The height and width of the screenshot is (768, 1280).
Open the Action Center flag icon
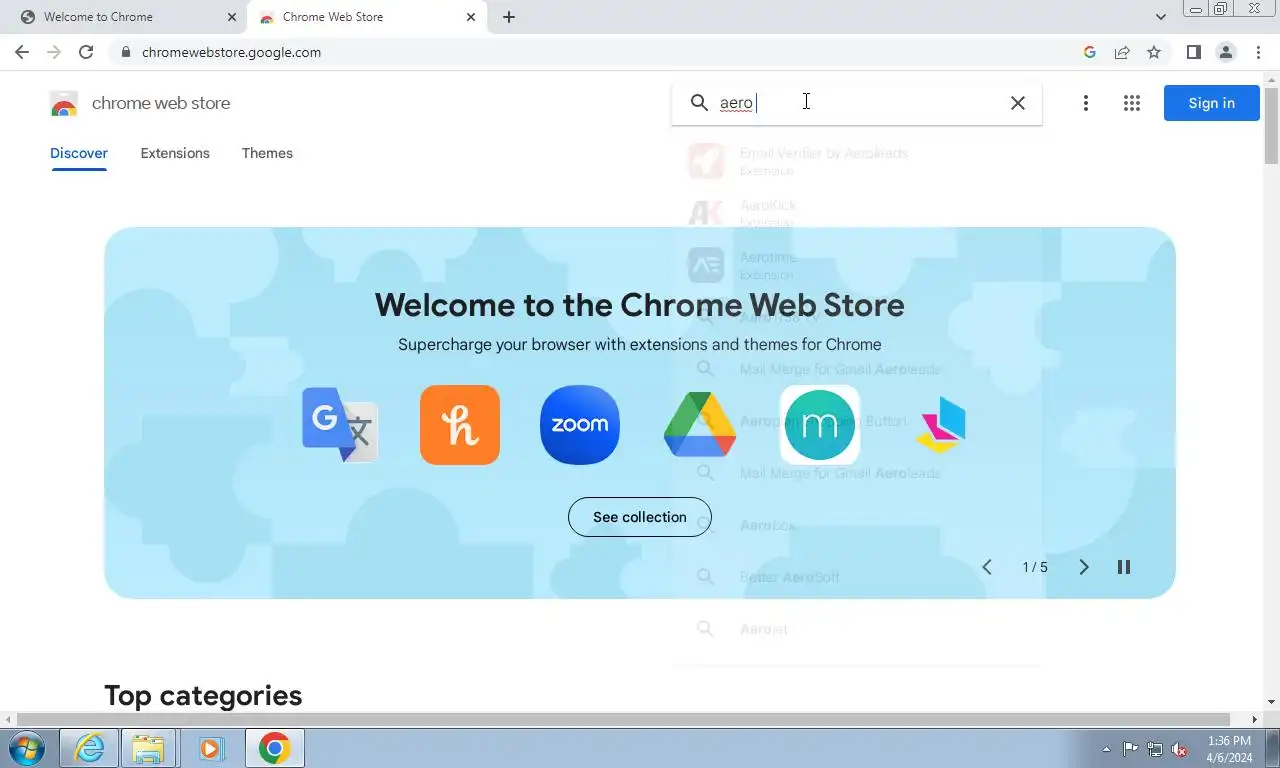[1130, 749]
